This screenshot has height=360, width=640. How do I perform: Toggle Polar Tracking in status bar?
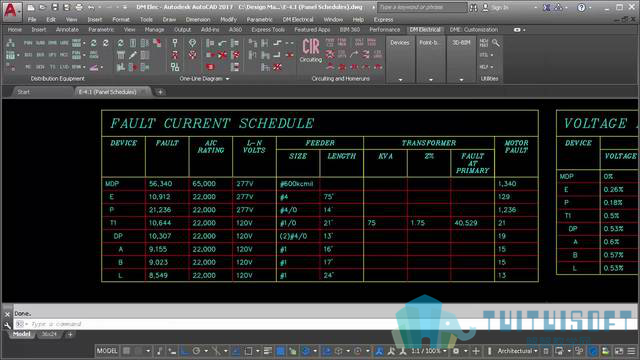(196, 351)
